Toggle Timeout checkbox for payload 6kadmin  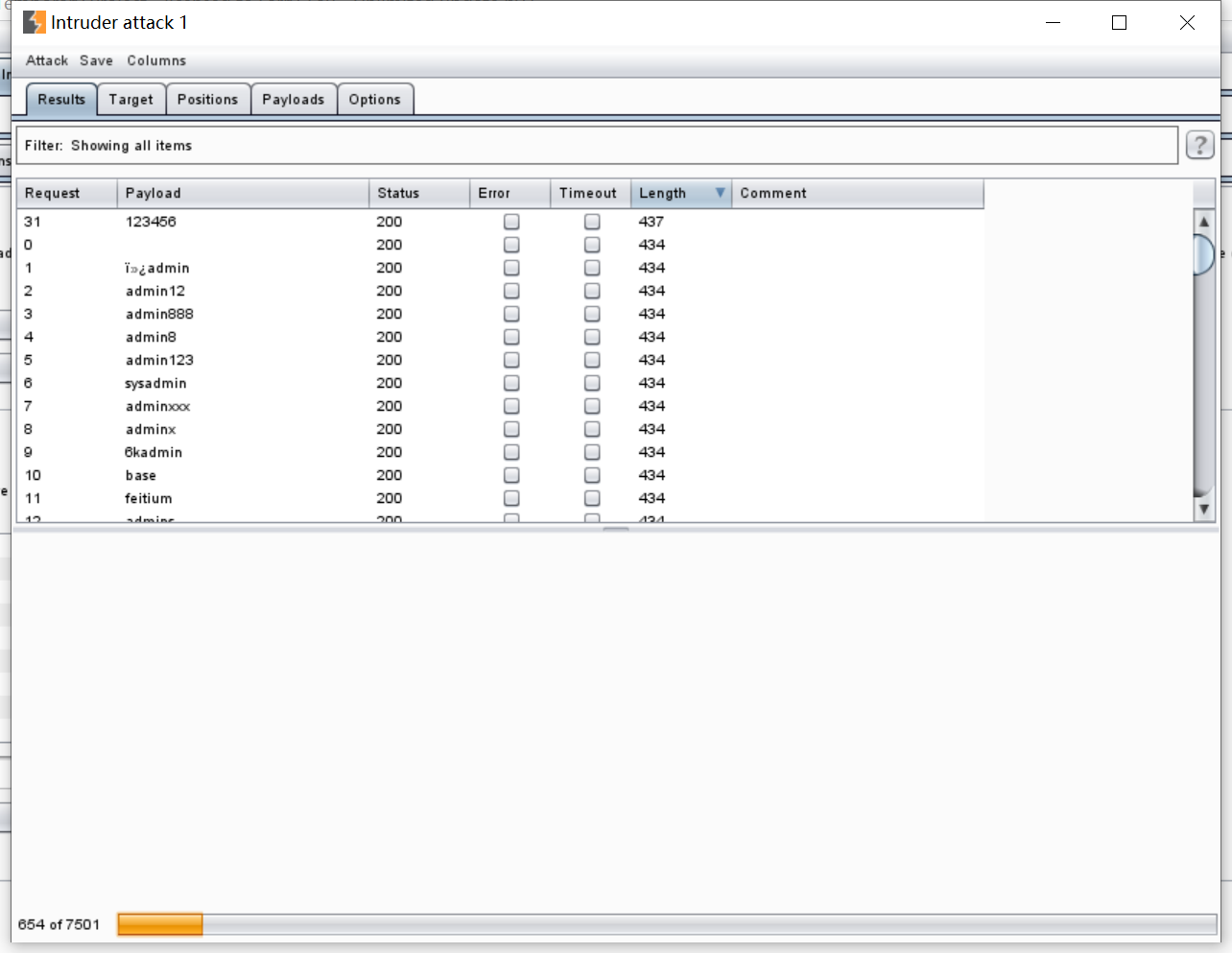tap(592, 452)
